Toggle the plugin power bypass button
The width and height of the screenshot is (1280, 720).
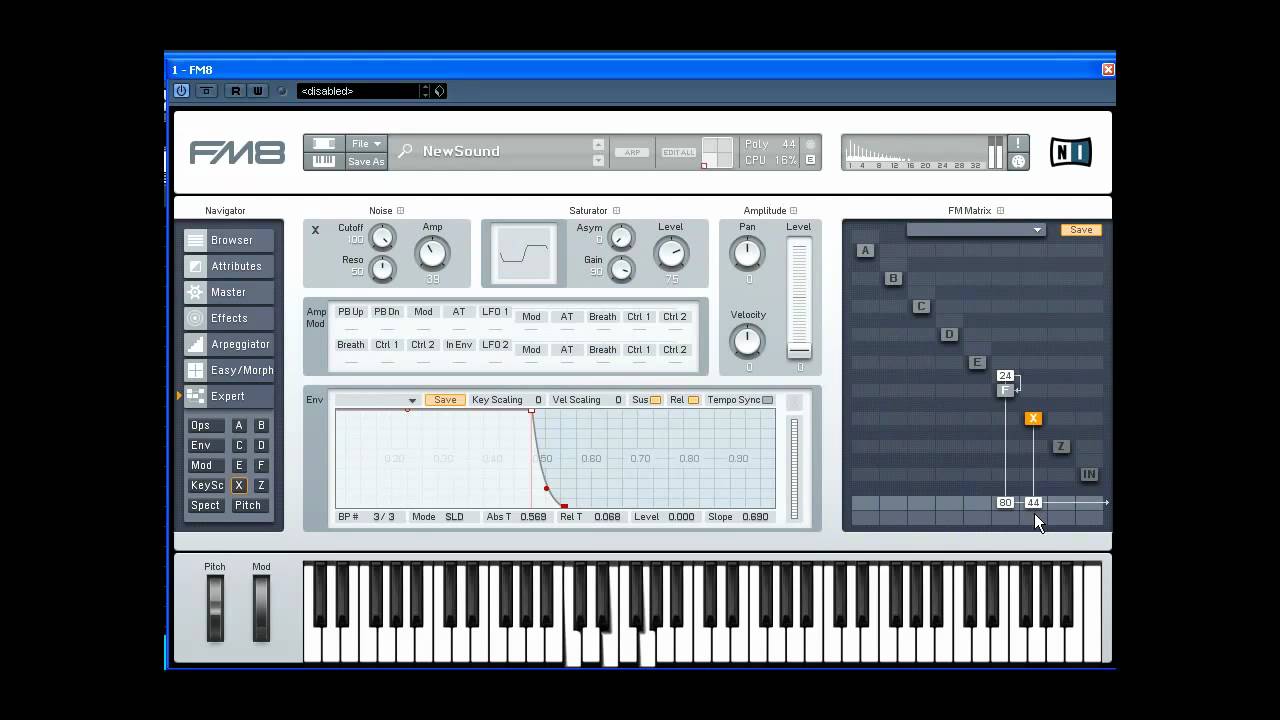pos(181,91)
